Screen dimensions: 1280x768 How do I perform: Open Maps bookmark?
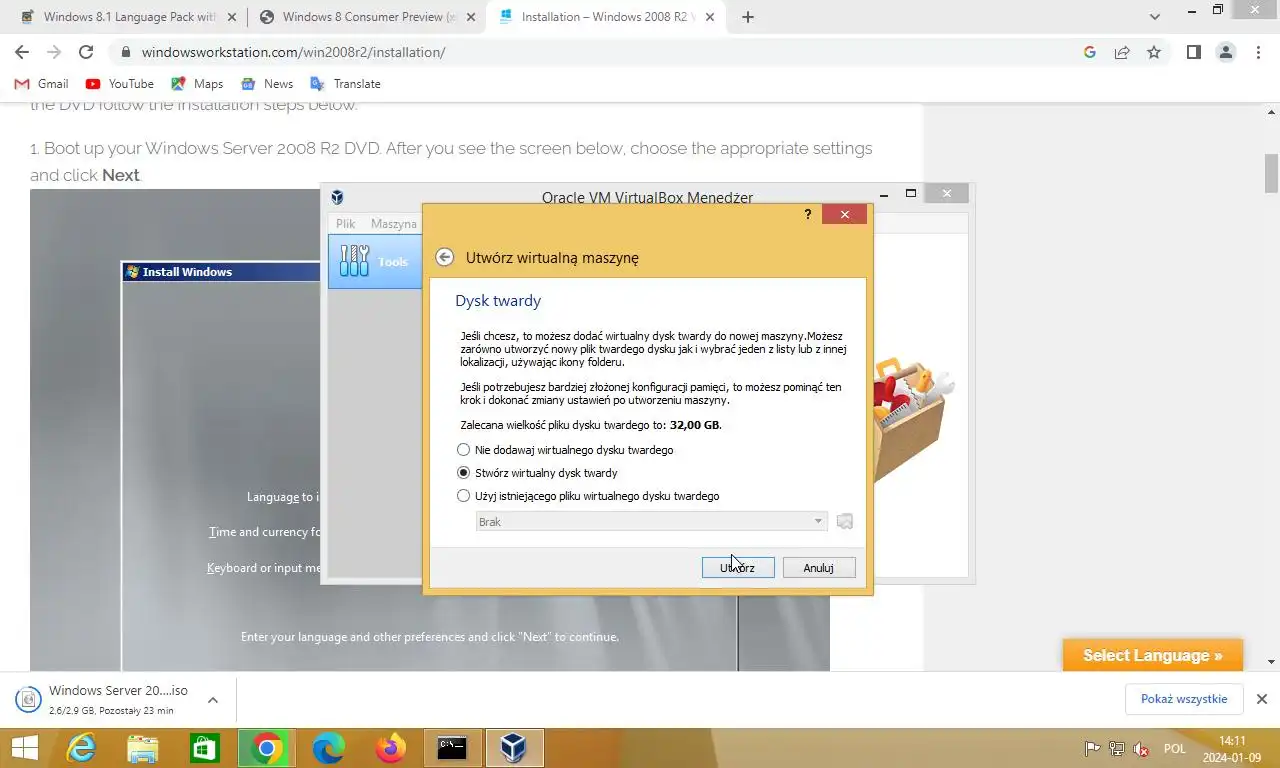(x=197, y=84)
